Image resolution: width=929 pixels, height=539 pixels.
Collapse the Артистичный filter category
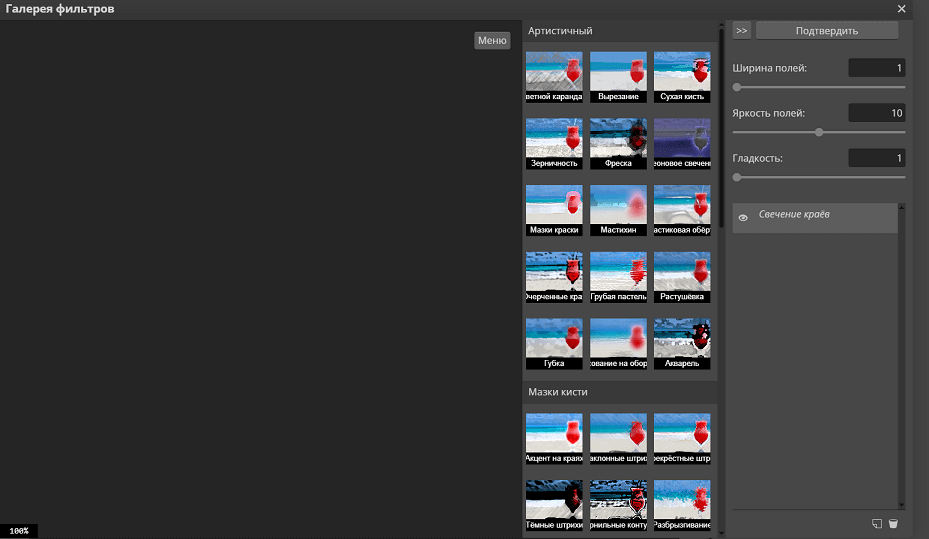click(x=620, y=31)
